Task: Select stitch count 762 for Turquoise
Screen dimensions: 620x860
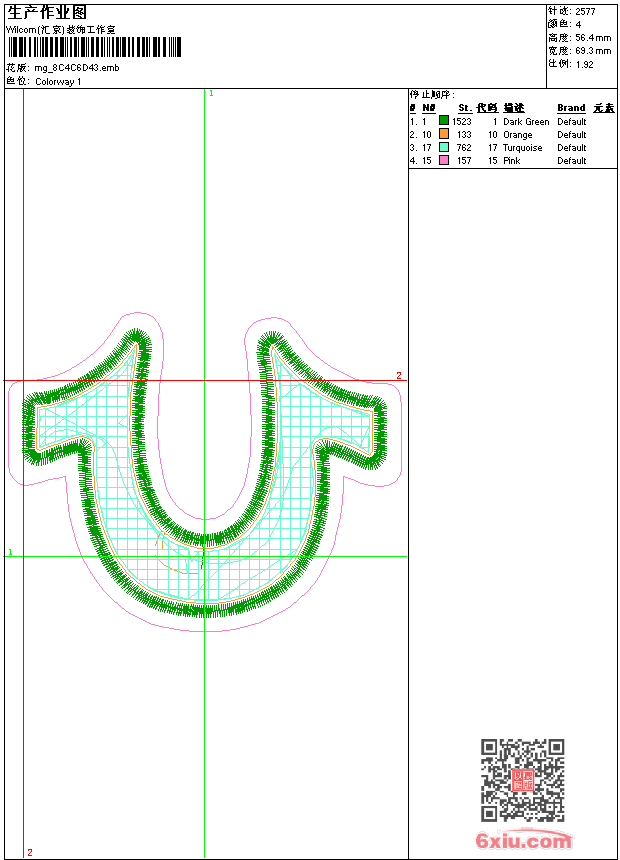Action: [464, 148]
